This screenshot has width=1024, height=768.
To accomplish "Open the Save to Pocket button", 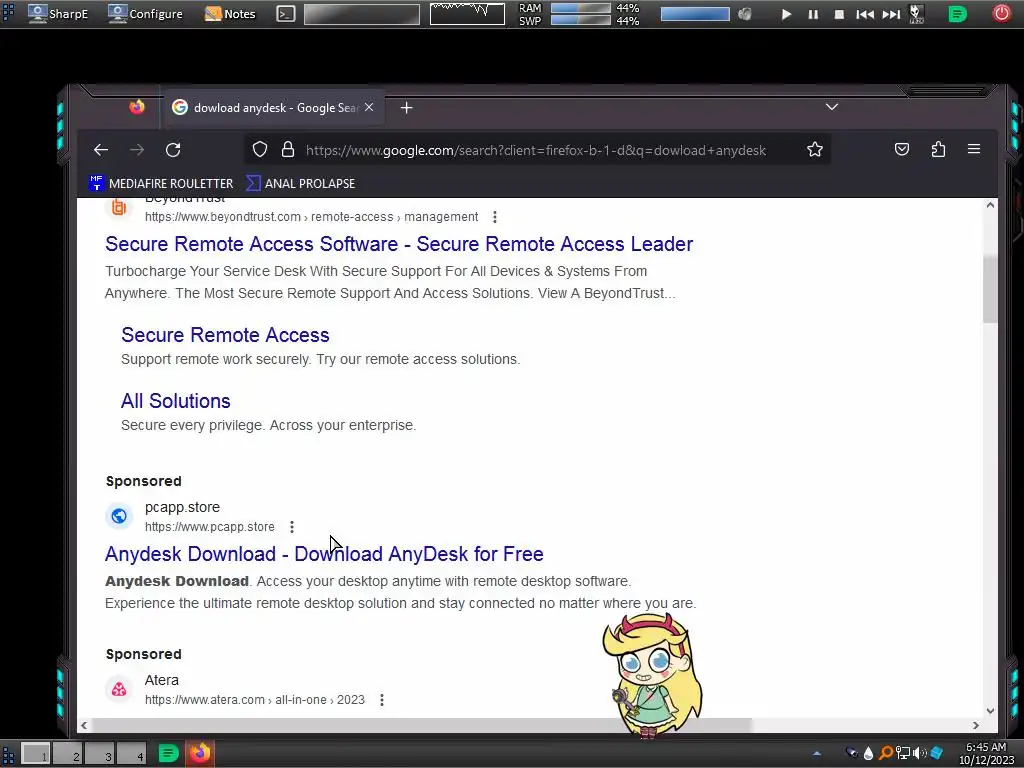I will pyautogui.click(x=902, y=150).
